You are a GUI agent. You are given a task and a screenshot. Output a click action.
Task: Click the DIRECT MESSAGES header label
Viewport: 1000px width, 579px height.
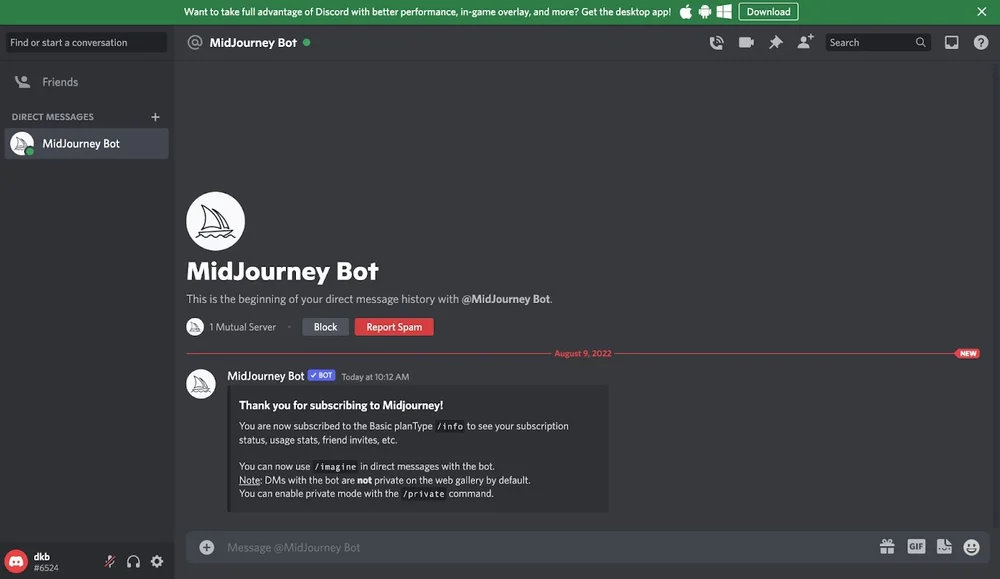52,117
